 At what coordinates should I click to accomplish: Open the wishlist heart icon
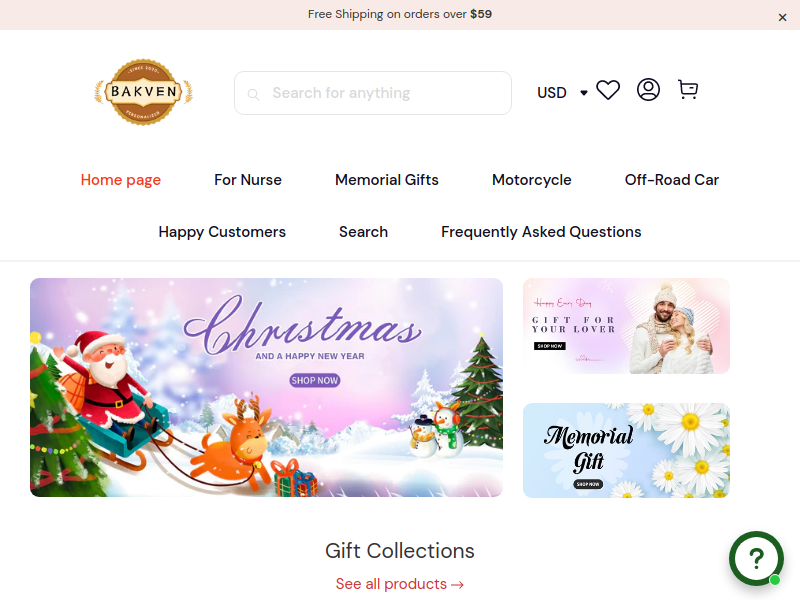608,90
